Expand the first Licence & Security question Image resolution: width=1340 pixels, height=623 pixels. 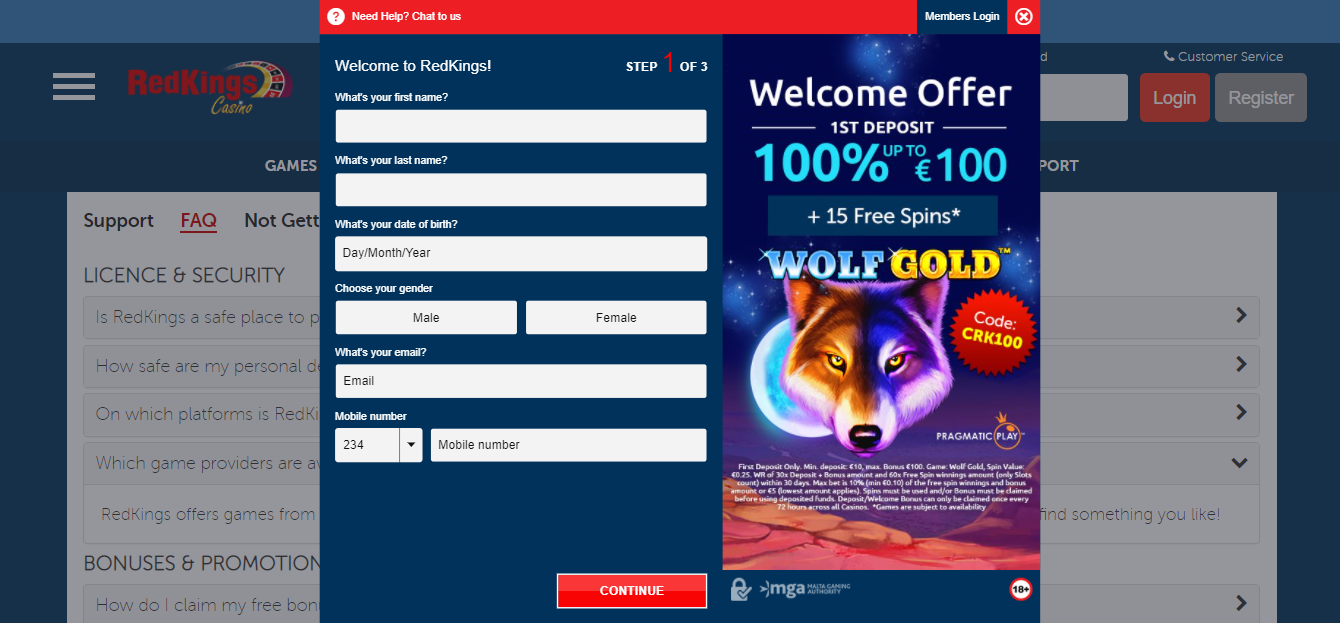click(x=1240, y=316)
